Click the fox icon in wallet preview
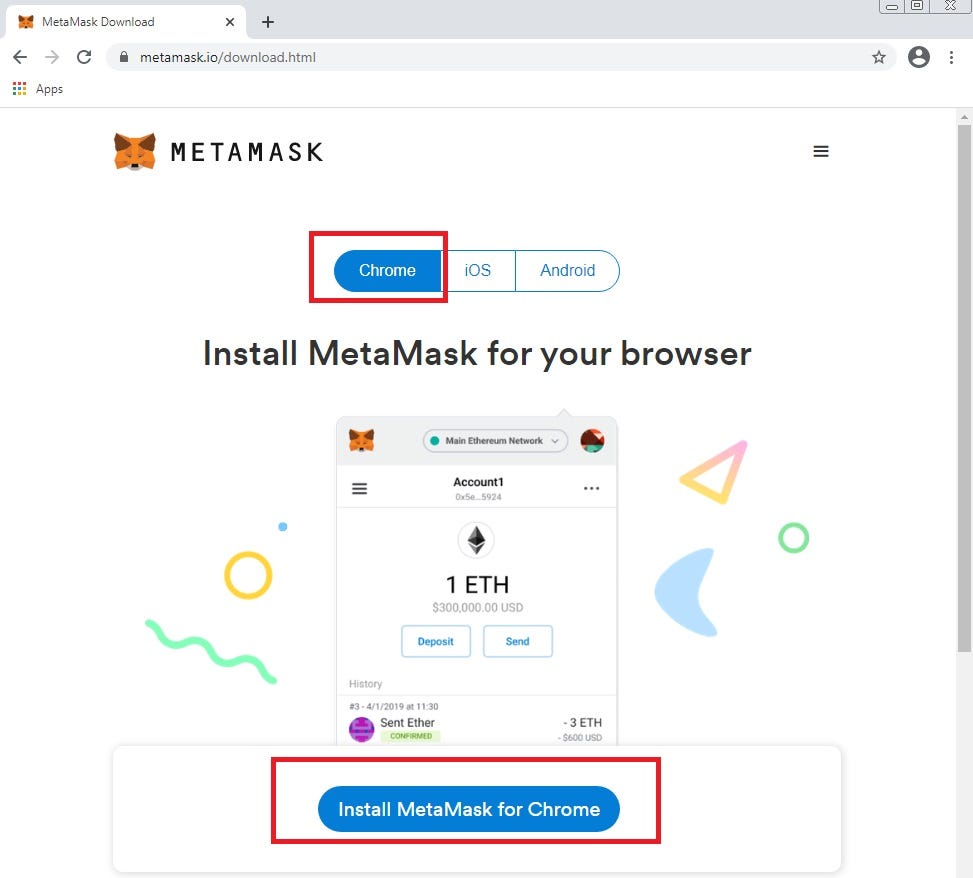Screen dimensions: 973x878 361,441
